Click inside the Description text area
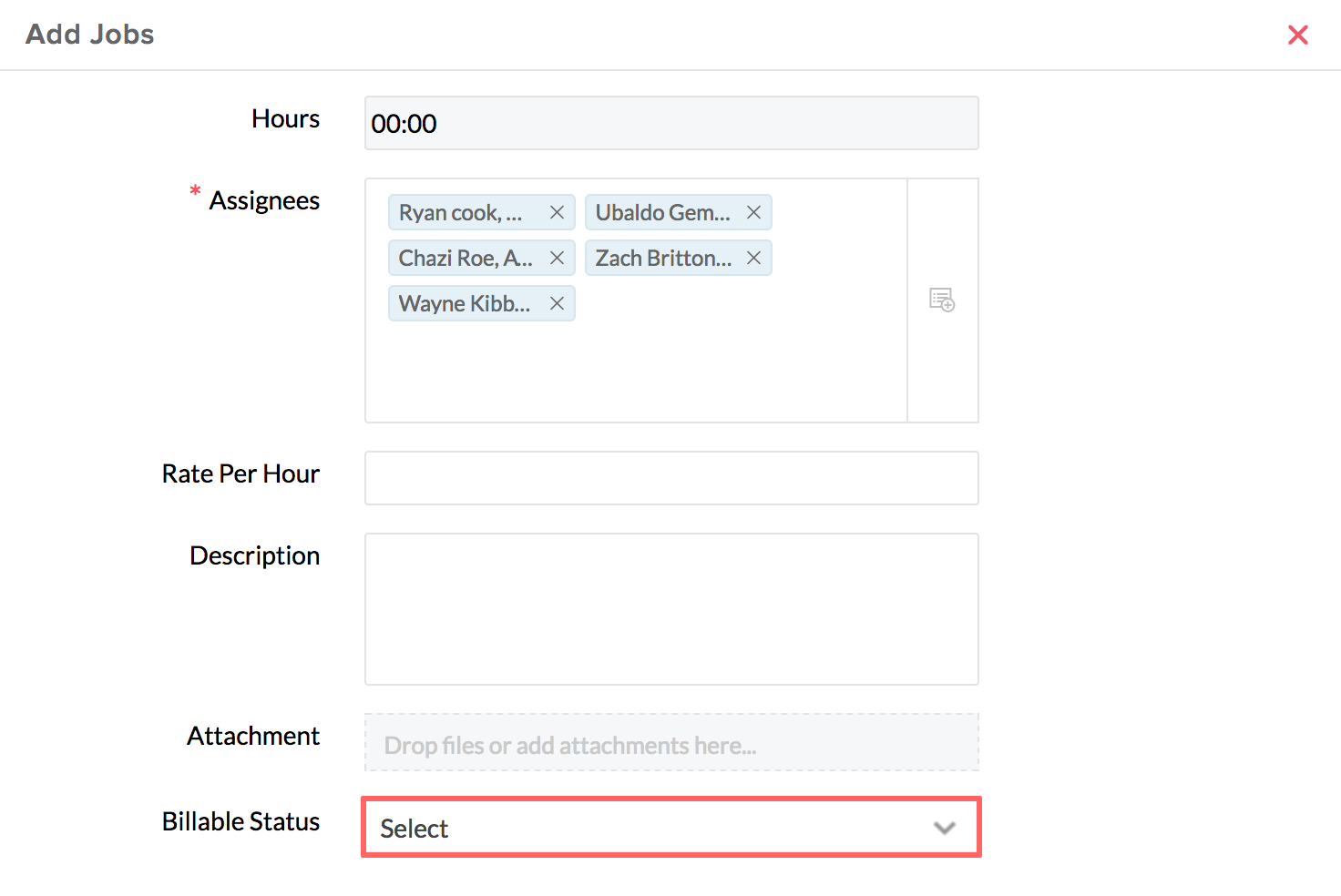Viewport: 1341px width, 896px height. click(x=671, y=608)
